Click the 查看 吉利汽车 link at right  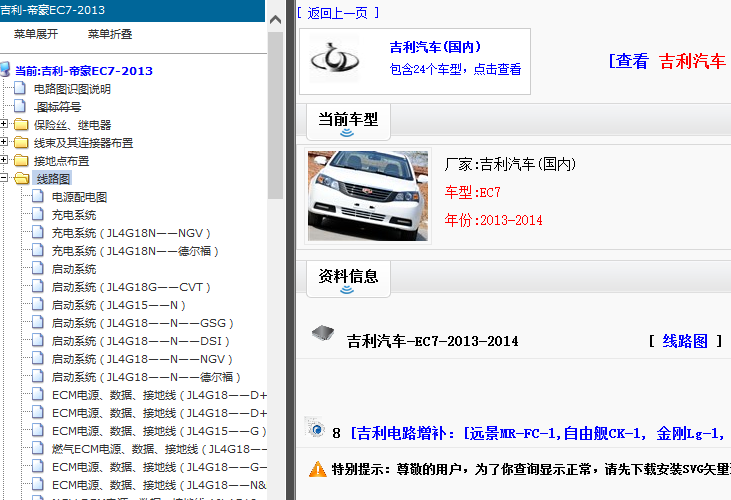click(668, 61)
